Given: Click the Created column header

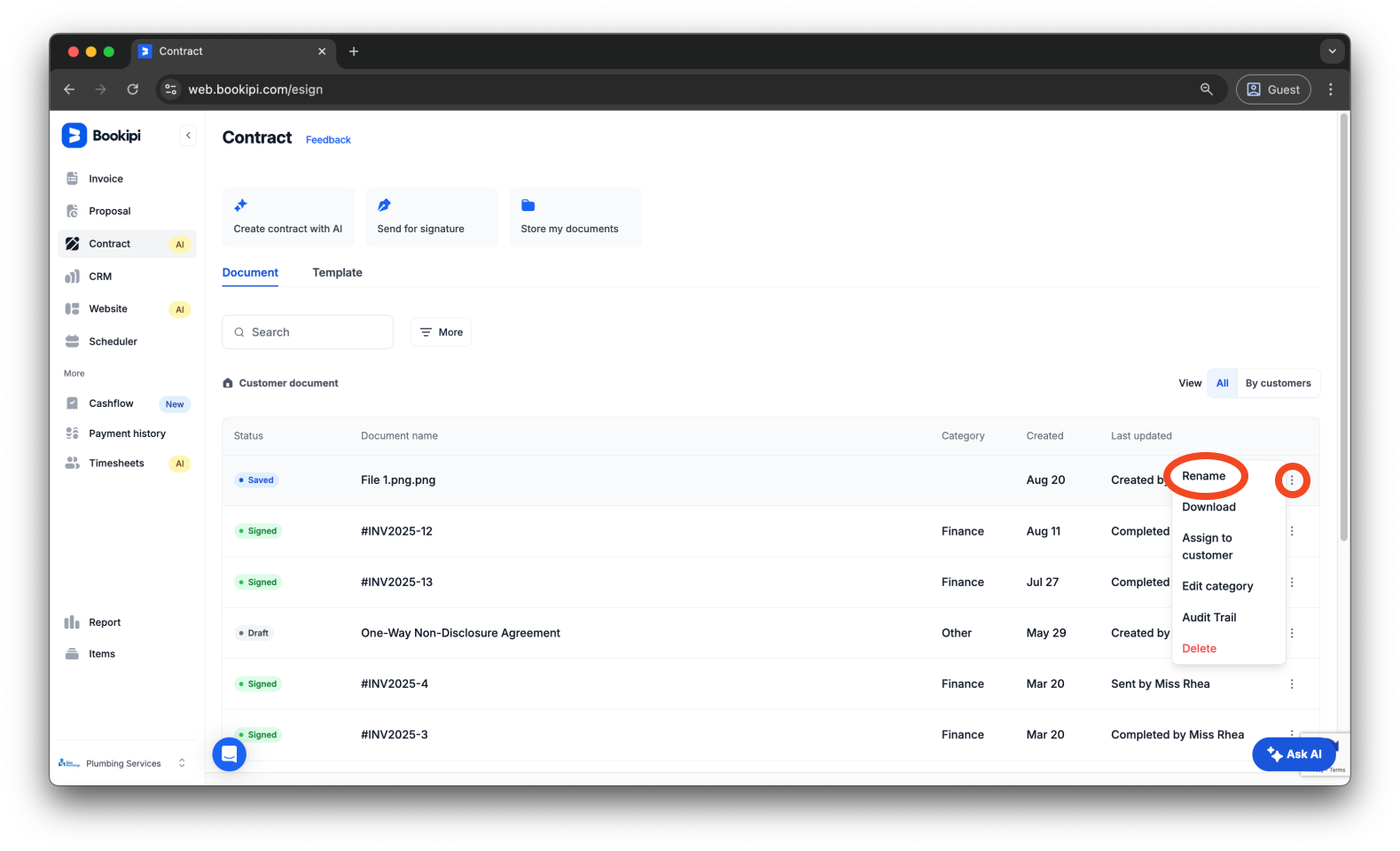Looking at the screenshot, I should (1044, 436).
